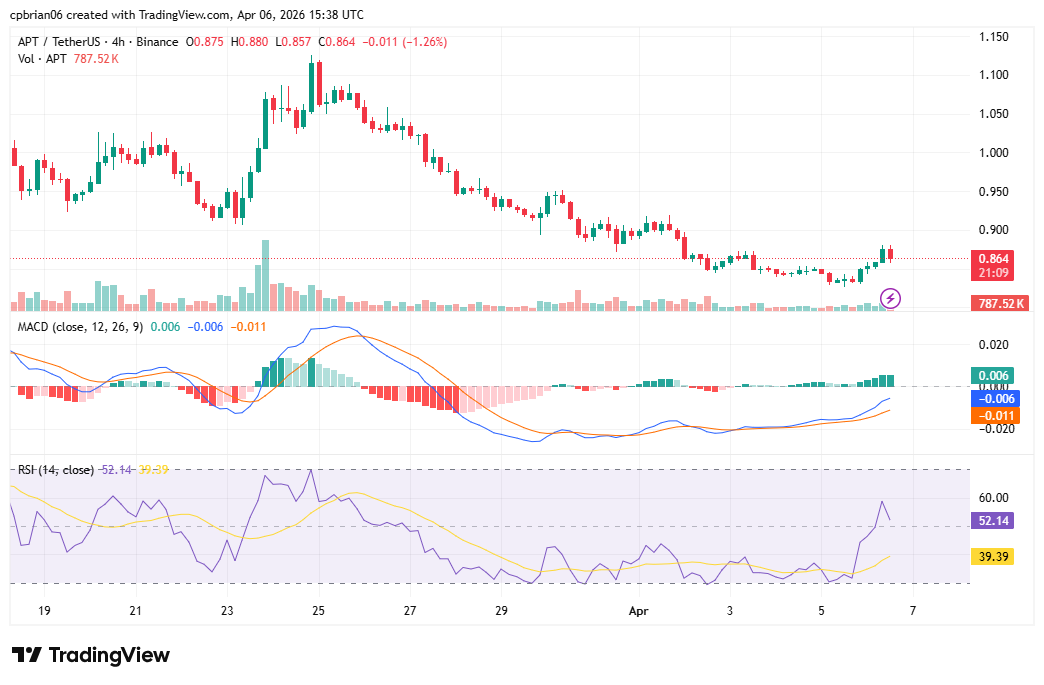
Task: Click the 60.00 gridline label in RSI pane
Action: coord(994,497)
